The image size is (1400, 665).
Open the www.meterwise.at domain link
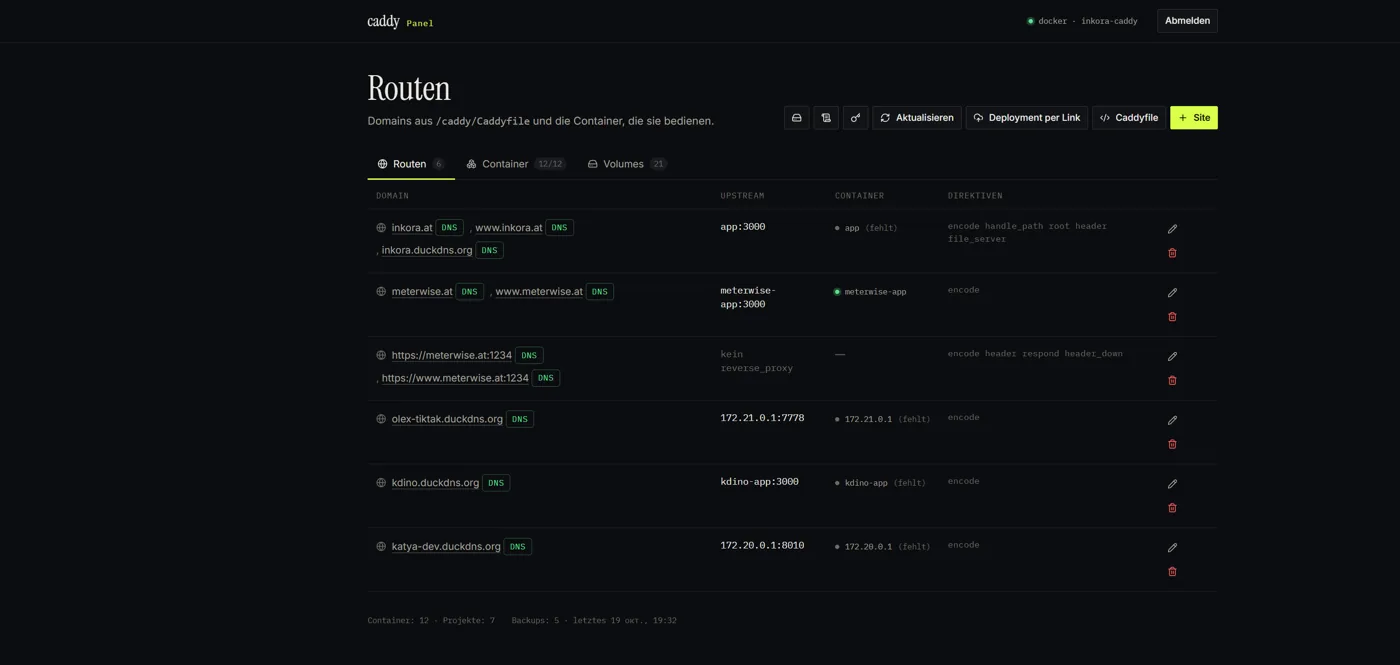coord(539,292)
